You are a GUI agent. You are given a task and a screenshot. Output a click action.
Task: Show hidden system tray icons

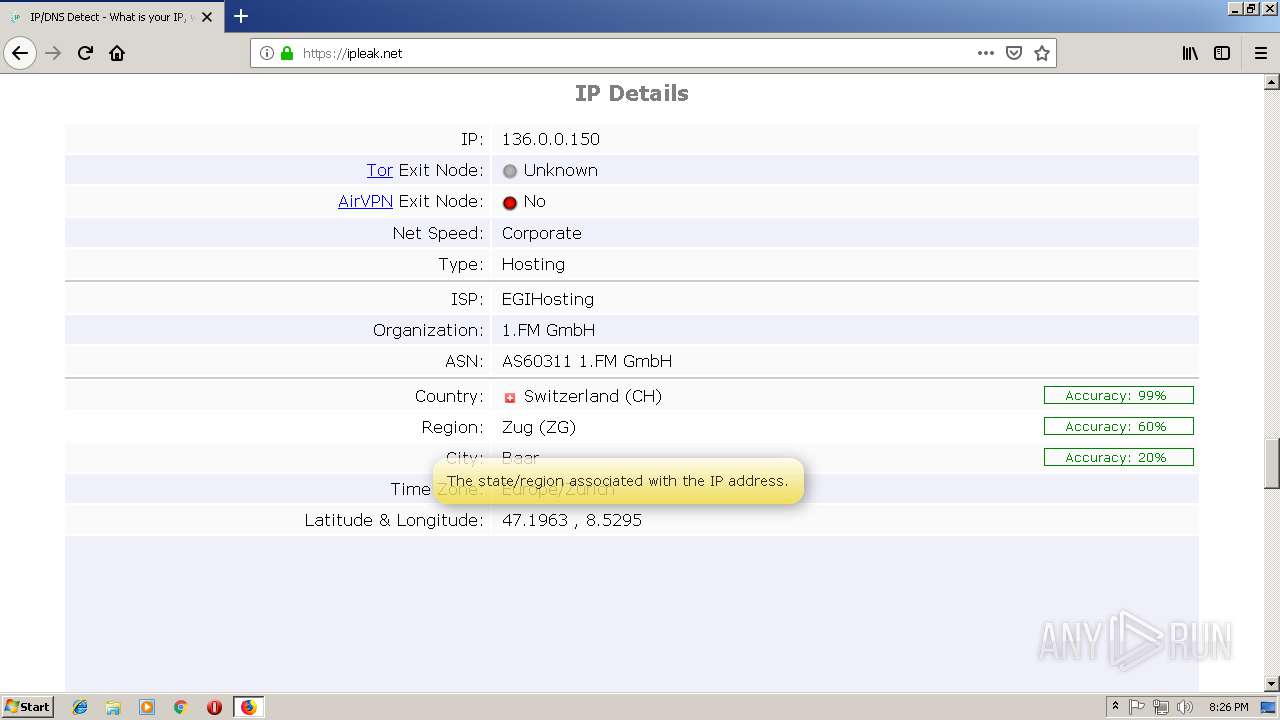(x=1115, y=707)
